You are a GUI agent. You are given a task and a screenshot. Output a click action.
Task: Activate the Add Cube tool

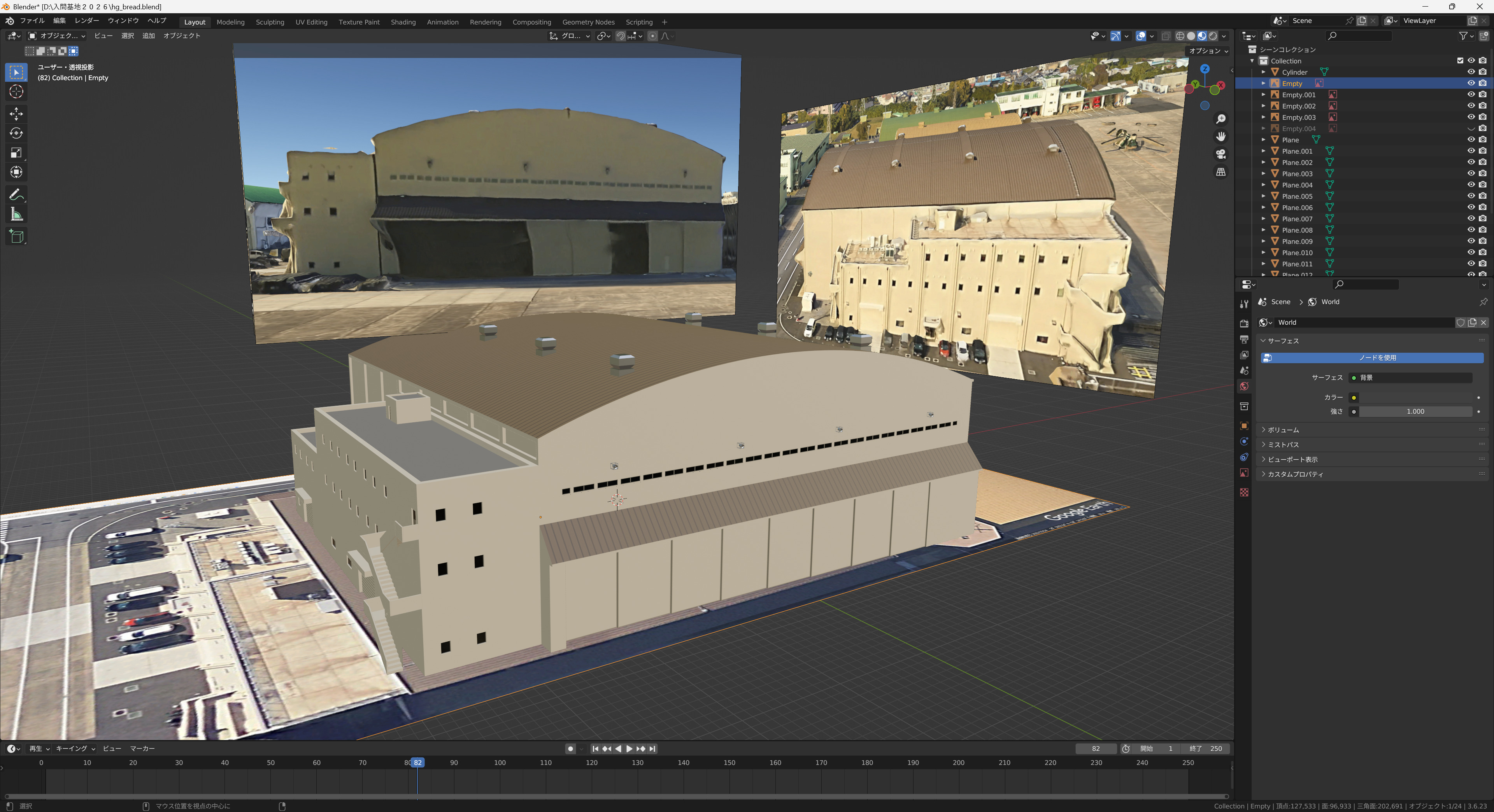tap(16, 236)
